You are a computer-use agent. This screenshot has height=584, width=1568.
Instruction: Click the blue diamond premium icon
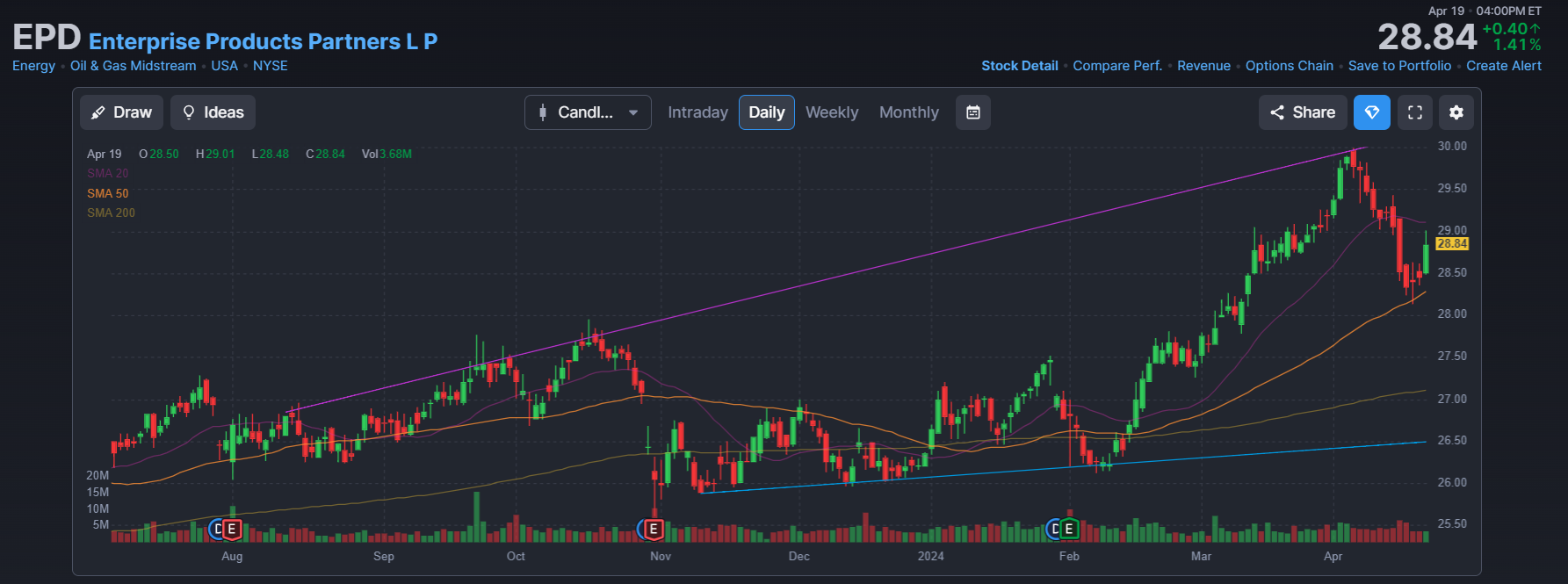click(1372, 112)
